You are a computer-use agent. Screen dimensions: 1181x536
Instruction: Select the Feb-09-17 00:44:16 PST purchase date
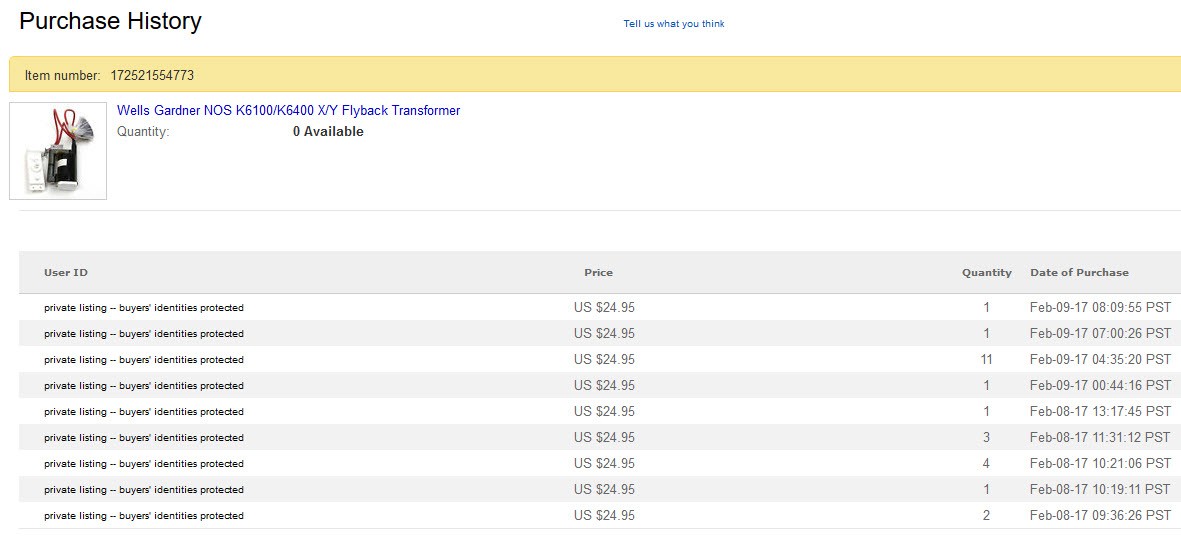(1100, 386)
